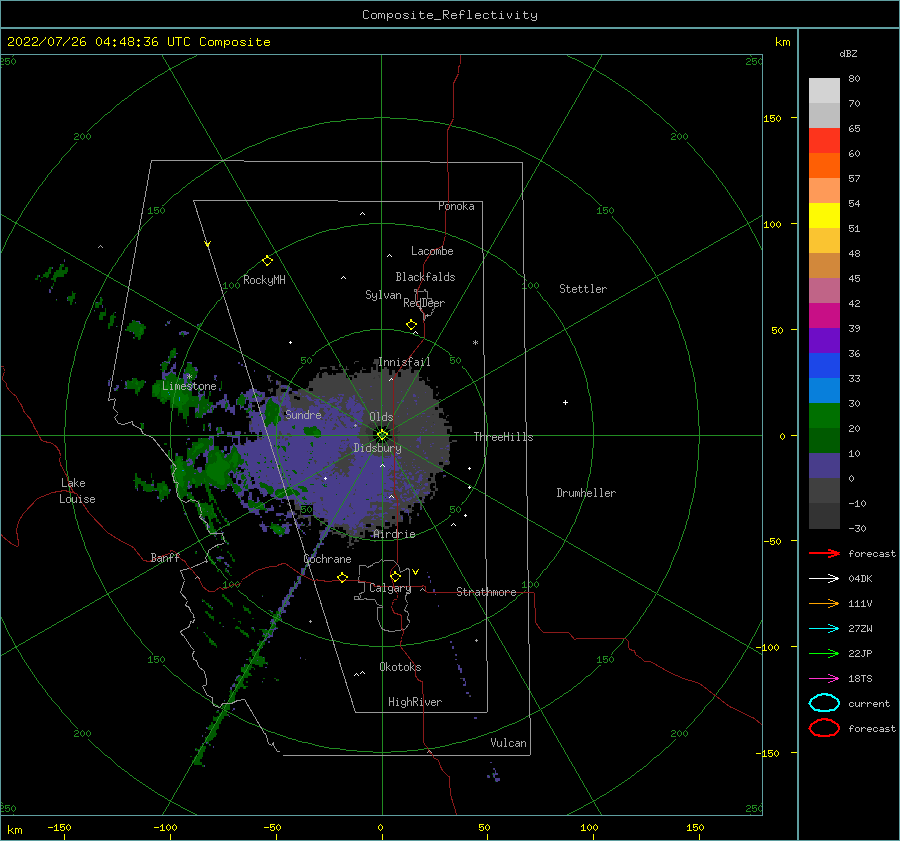Select the red 60-65 dBZ swatch

824,141
